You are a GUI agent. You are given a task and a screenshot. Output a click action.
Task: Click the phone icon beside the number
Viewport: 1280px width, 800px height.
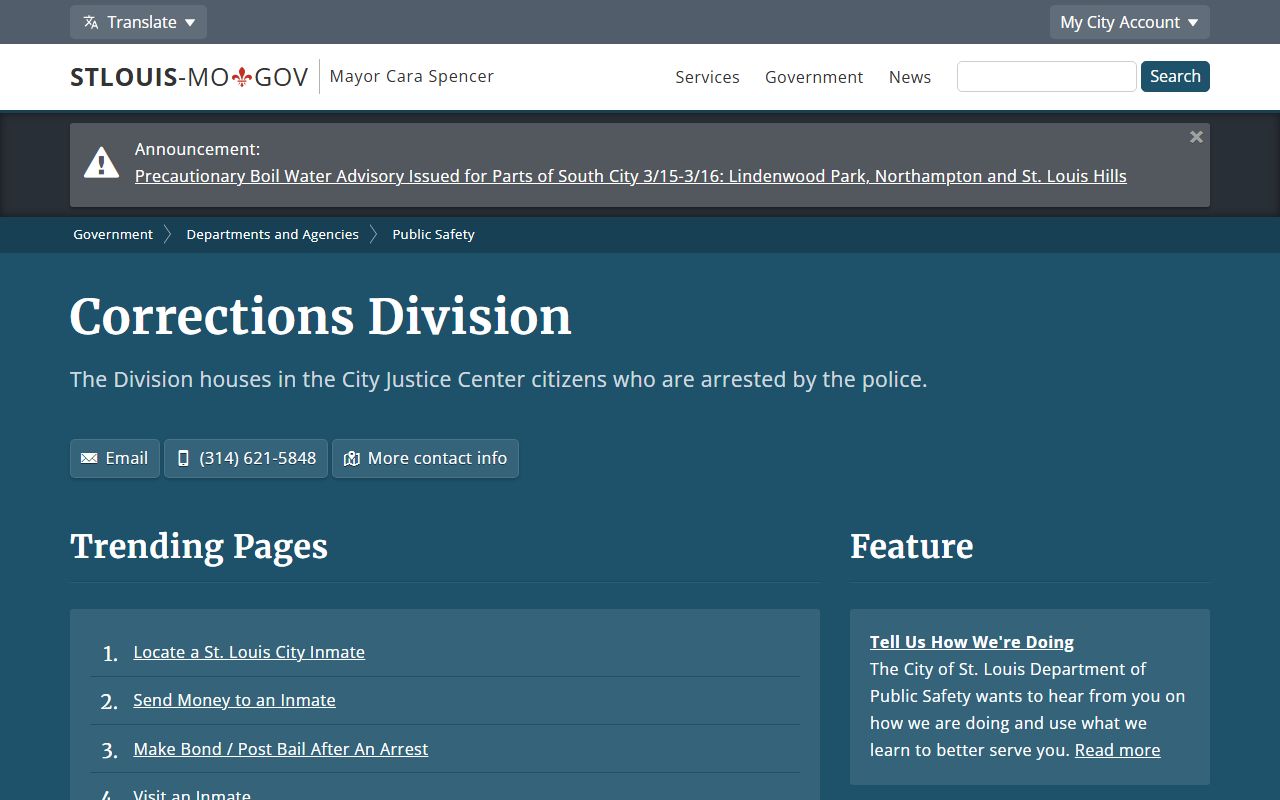[183, 458]
